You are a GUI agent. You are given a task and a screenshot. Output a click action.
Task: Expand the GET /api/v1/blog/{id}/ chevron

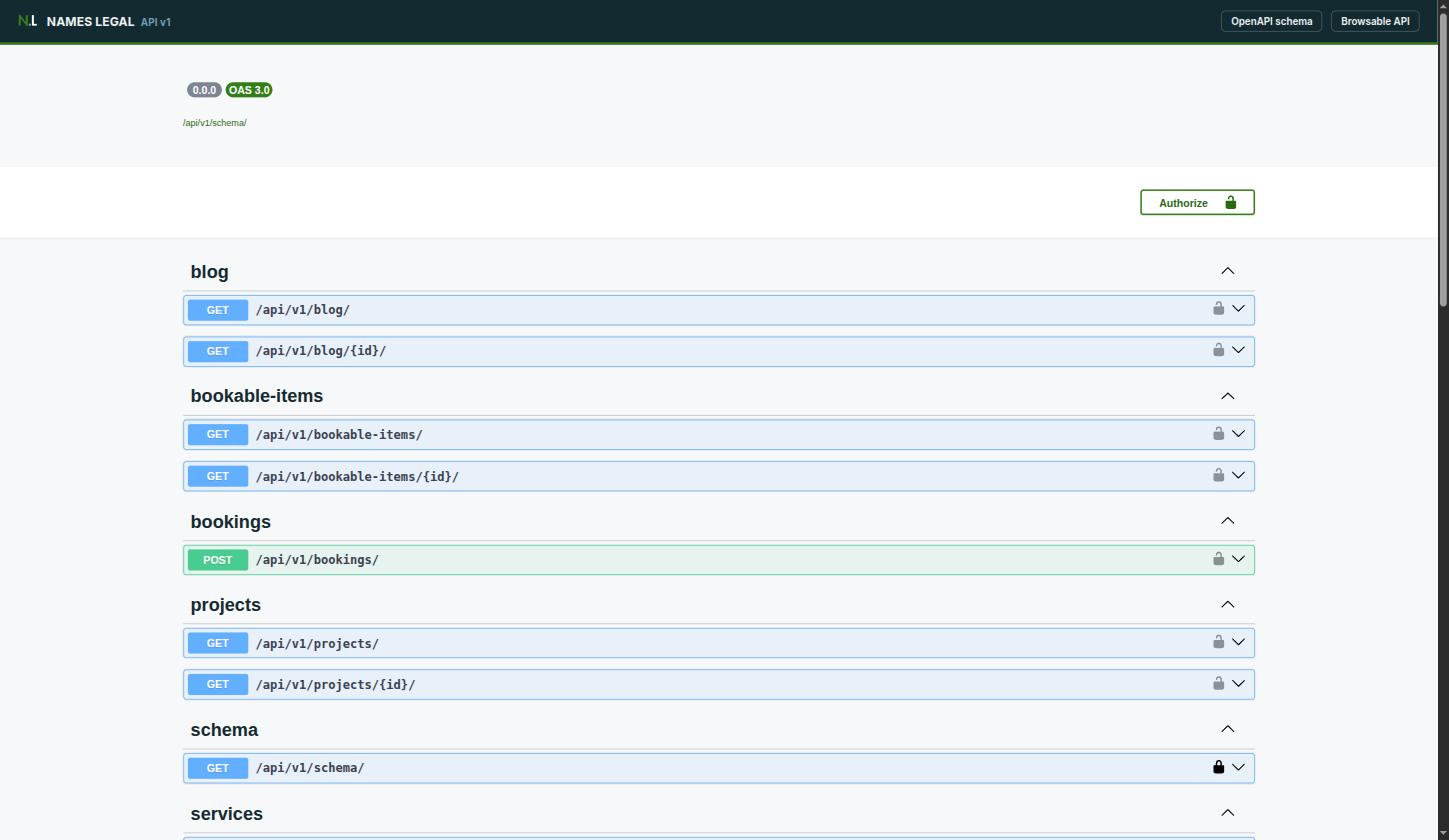[x=1238, y=350]
